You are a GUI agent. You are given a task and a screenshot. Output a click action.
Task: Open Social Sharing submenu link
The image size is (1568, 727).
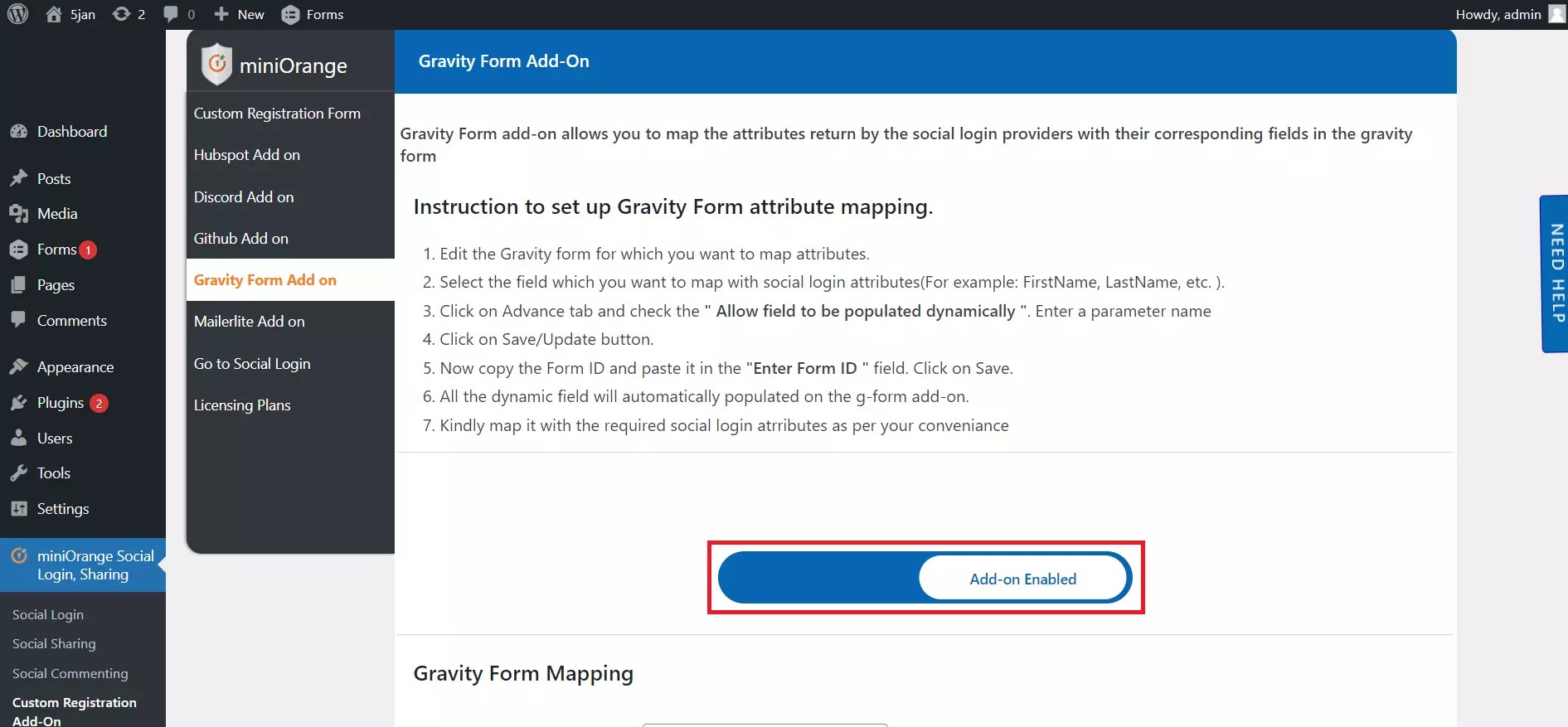tap(54, 643)
